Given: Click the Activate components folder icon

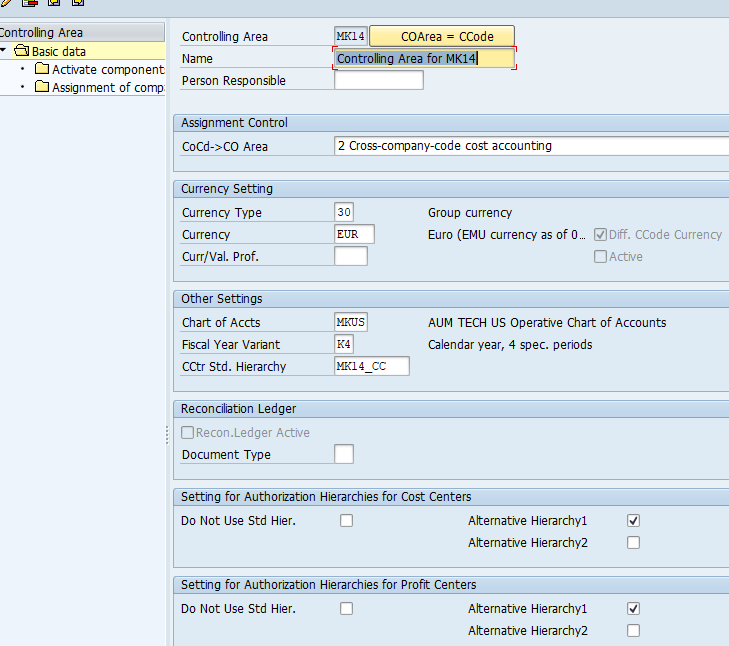Looking at the screenshot, I should pos(41,69).
